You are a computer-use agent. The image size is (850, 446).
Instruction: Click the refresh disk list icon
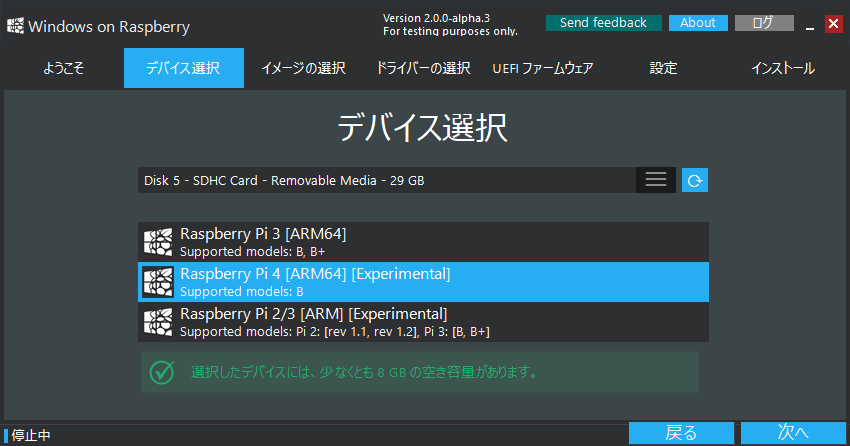[x=694, y=180]
